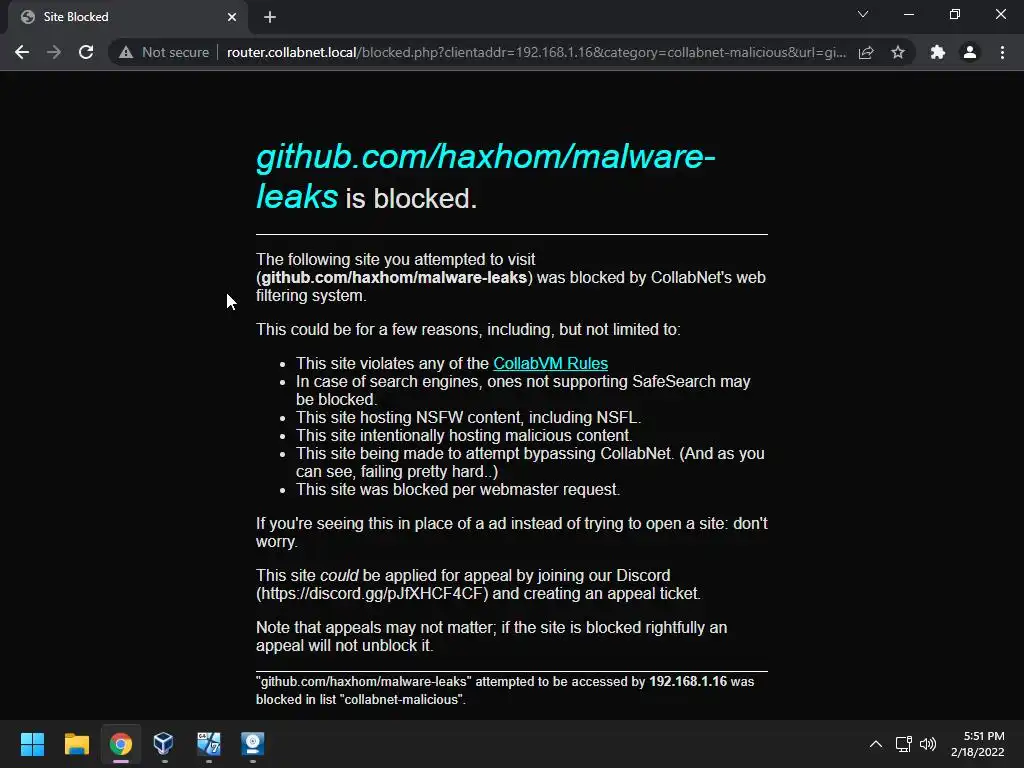Image resolution: width=1024 pixels, height=768 pixels.
Task: Click the bold blocked URL in paragraph
Action: pyautogui.click(x=394, y=278)
